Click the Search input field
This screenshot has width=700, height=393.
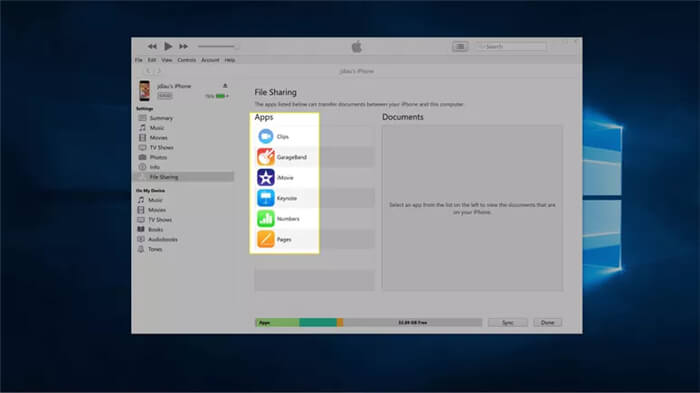512,46
